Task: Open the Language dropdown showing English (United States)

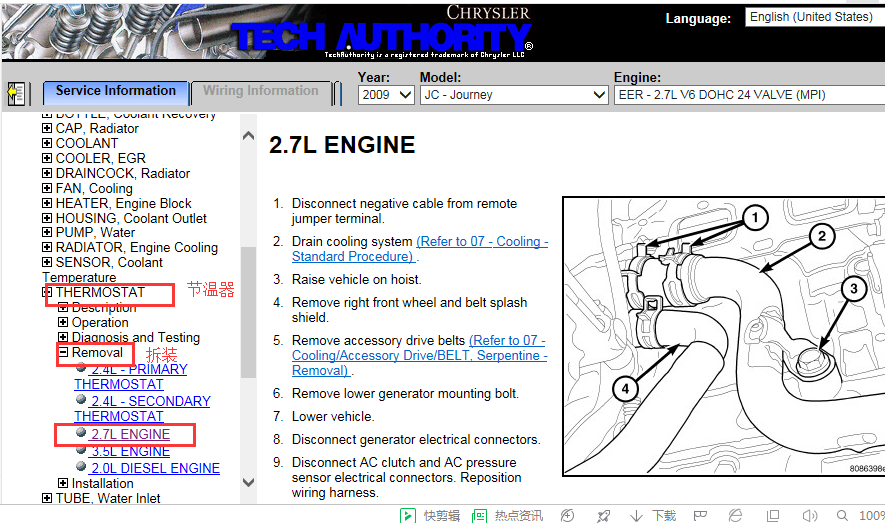Action: click(815, 17)
